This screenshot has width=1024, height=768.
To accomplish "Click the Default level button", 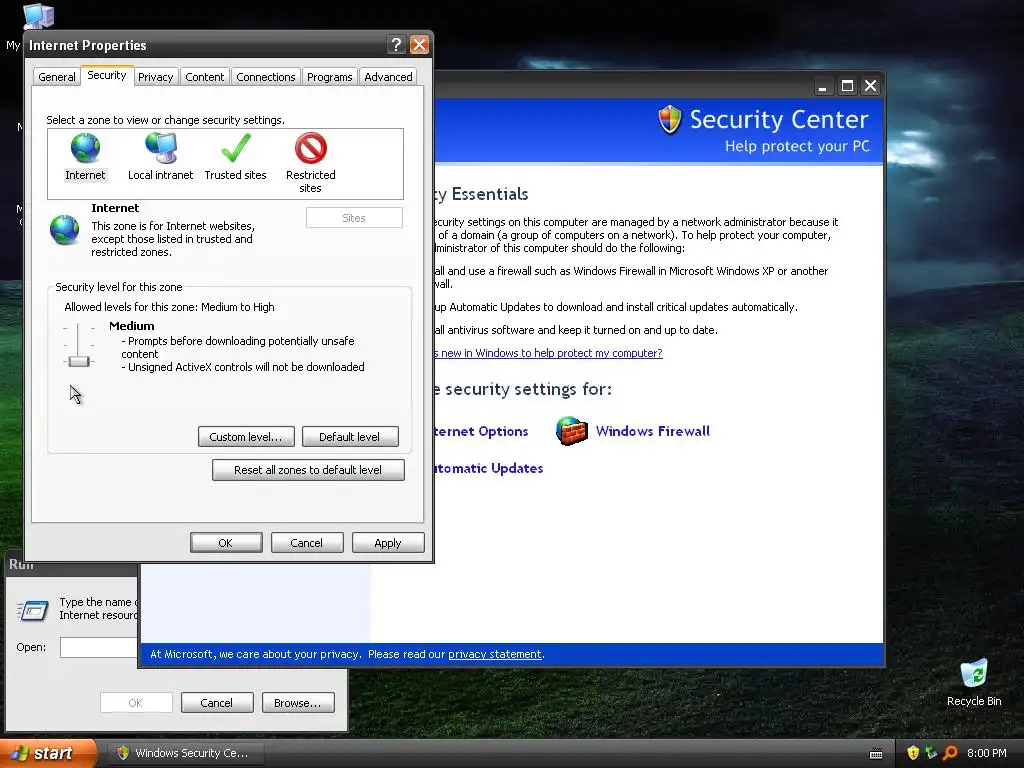I will click(350, 437).
